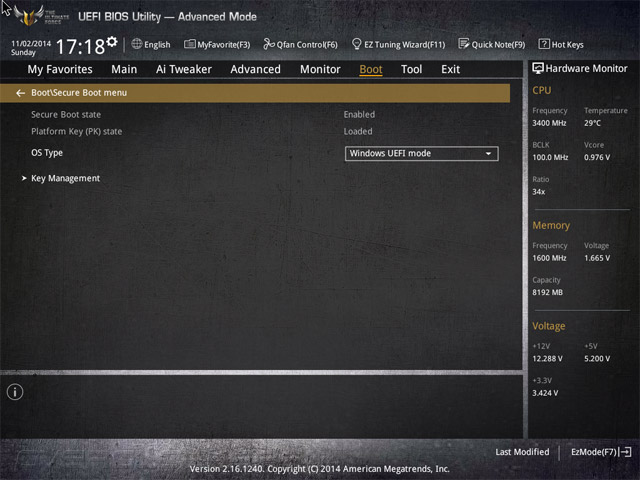Viewport: 640px width, 480px height.
Task: Click the 34x ratio value
Action: (x=539, y=191)
